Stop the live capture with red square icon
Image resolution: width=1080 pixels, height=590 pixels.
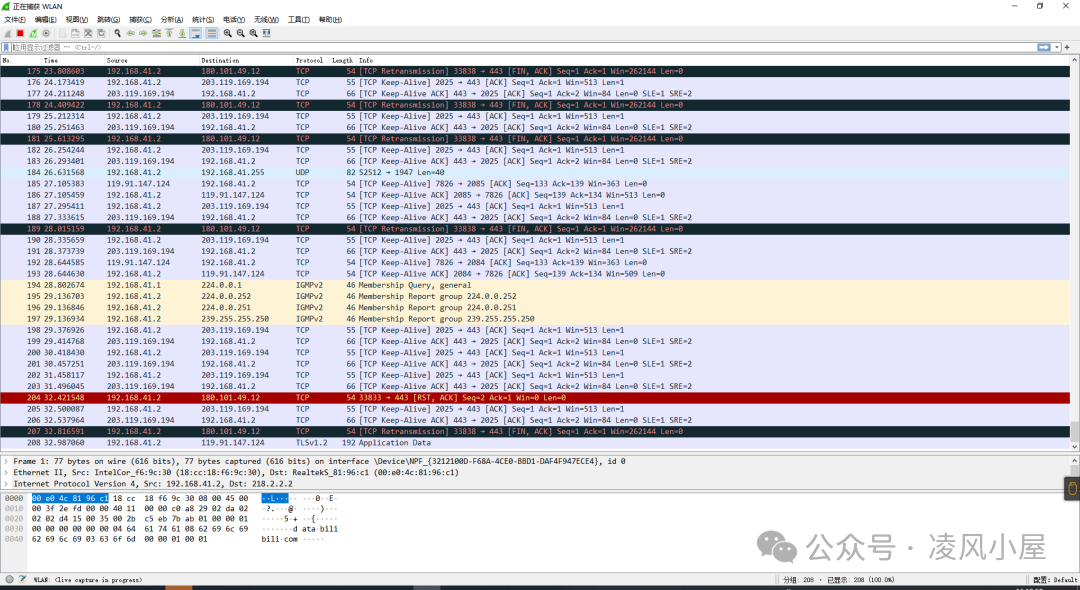coord(21,33)
